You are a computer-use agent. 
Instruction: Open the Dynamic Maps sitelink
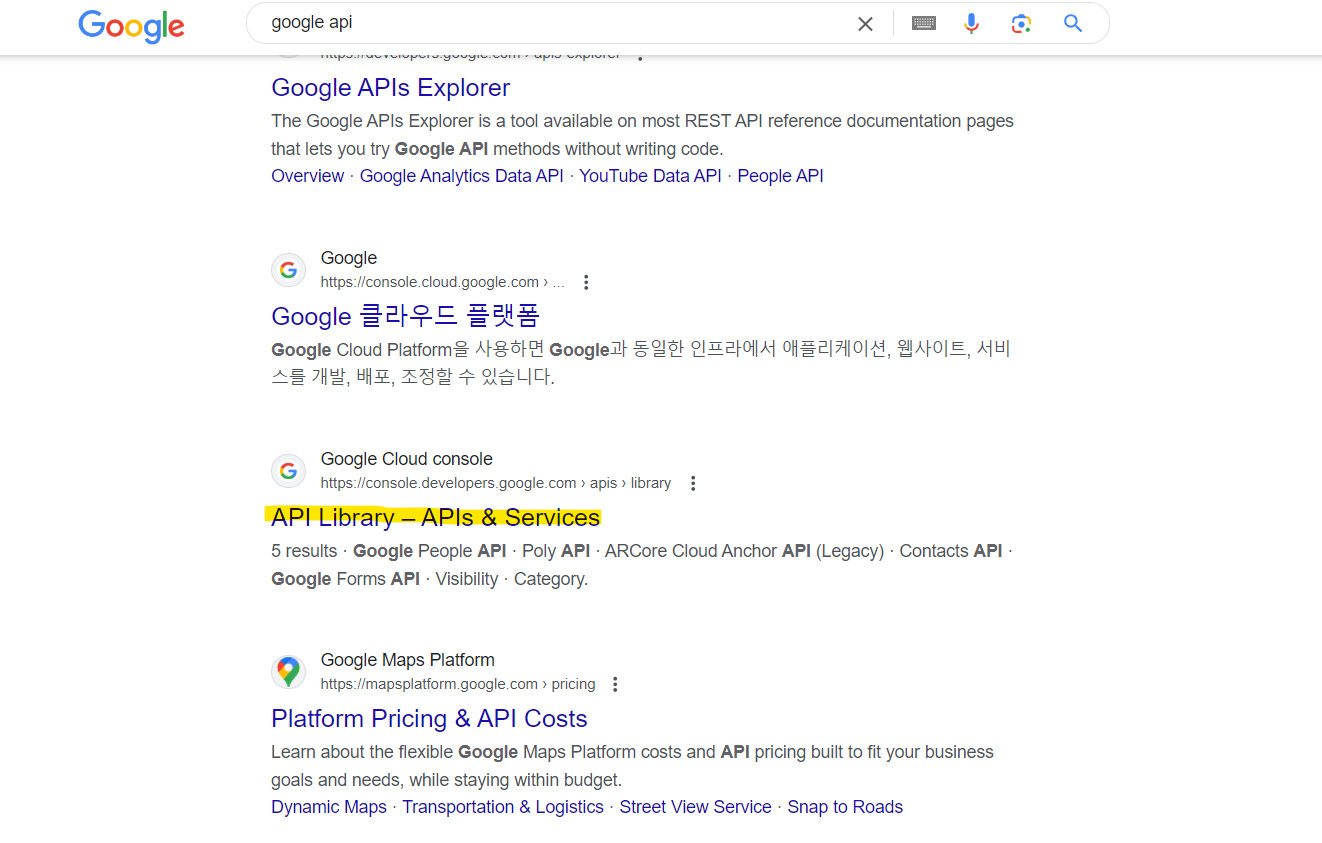[329, 807]
